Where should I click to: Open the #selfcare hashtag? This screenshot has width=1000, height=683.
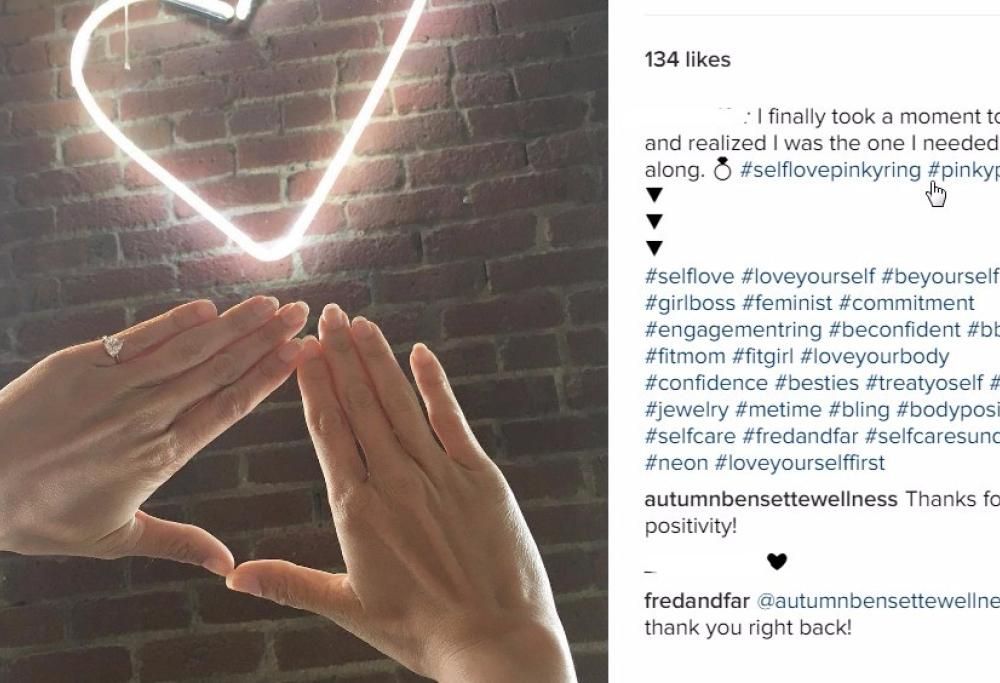pyautogui.click(x=690, y=436)
